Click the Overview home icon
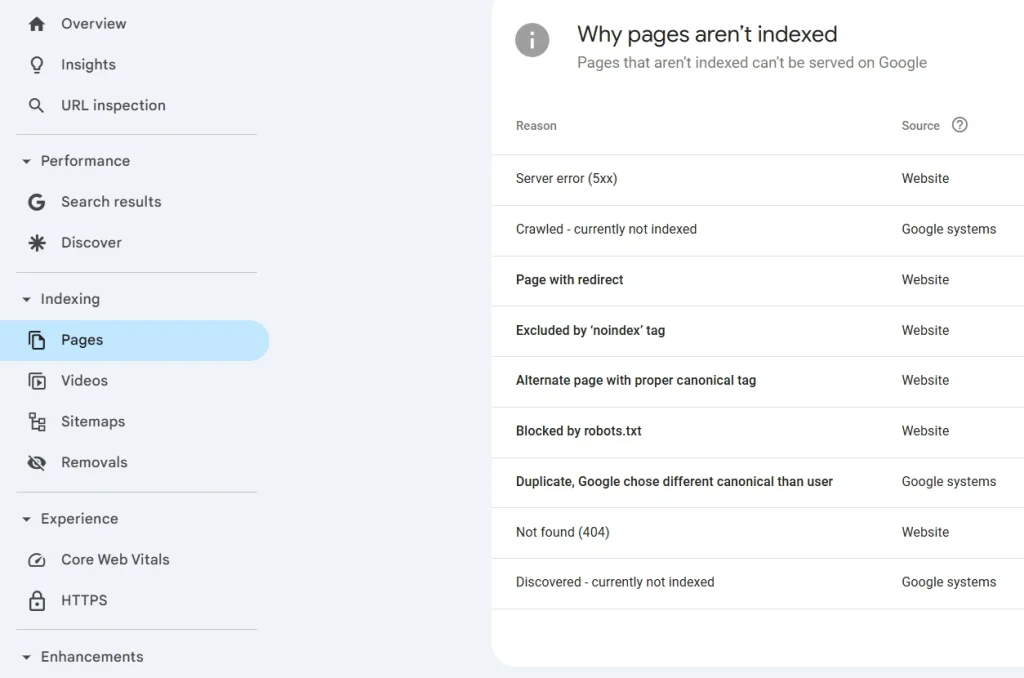 (37, 24)
